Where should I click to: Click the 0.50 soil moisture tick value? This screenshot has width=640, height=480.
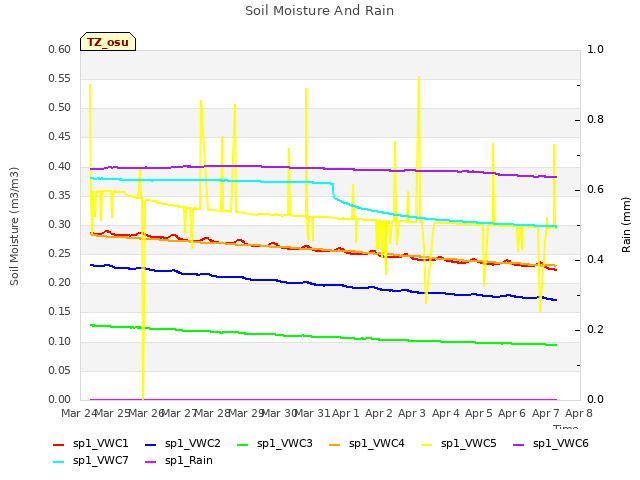[60, 108]
